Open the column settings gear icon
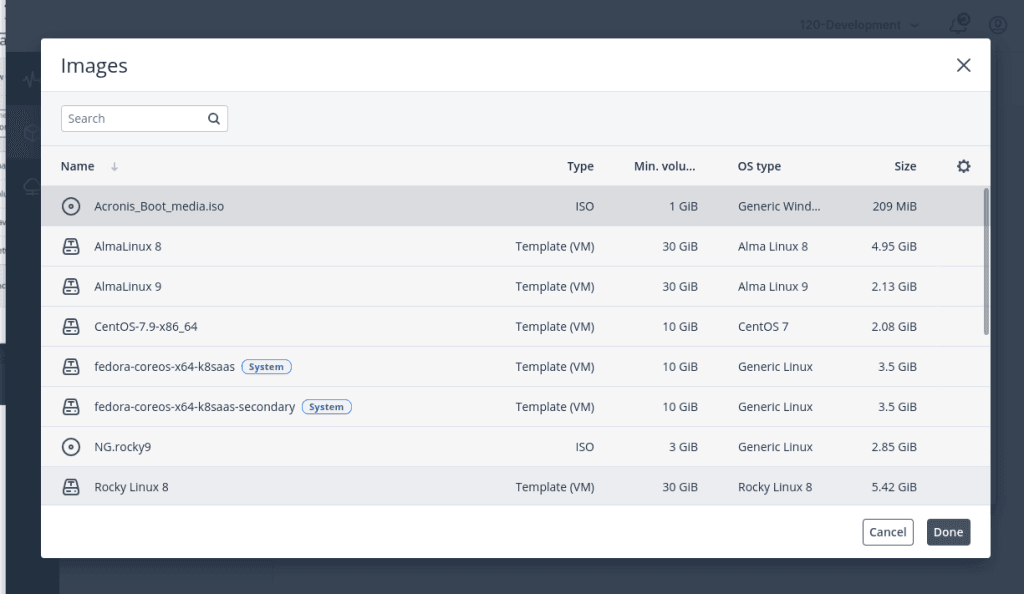 pyautogui.click(x=963, y=166)
